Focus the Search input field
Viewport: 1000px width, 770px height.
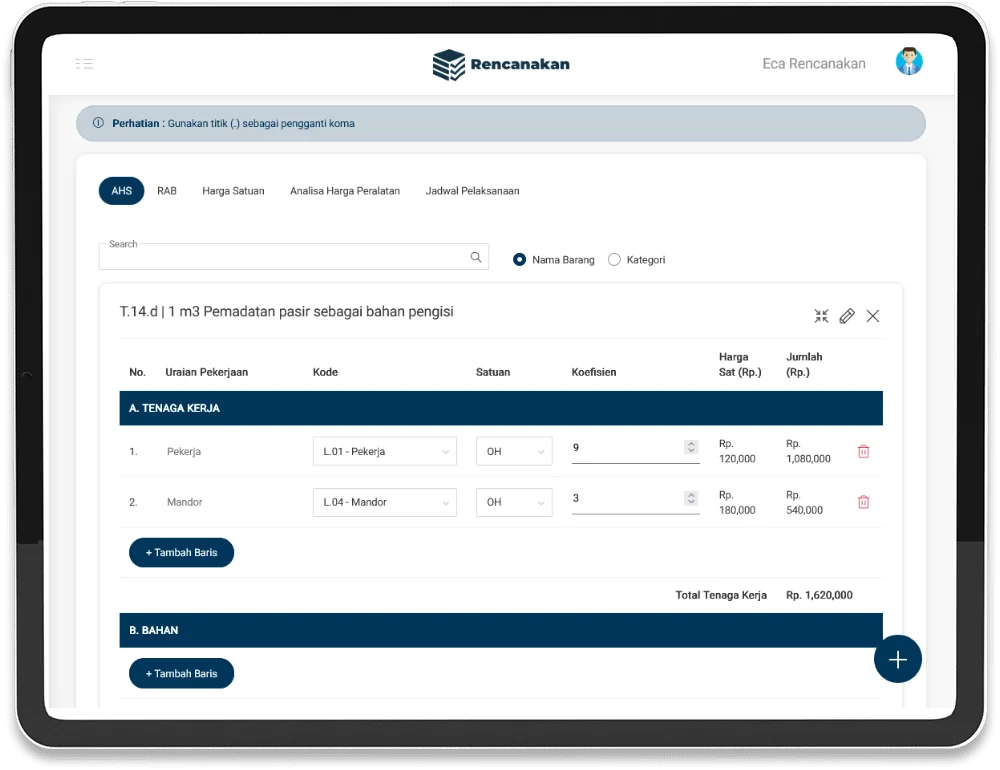(x=293, y=256)
